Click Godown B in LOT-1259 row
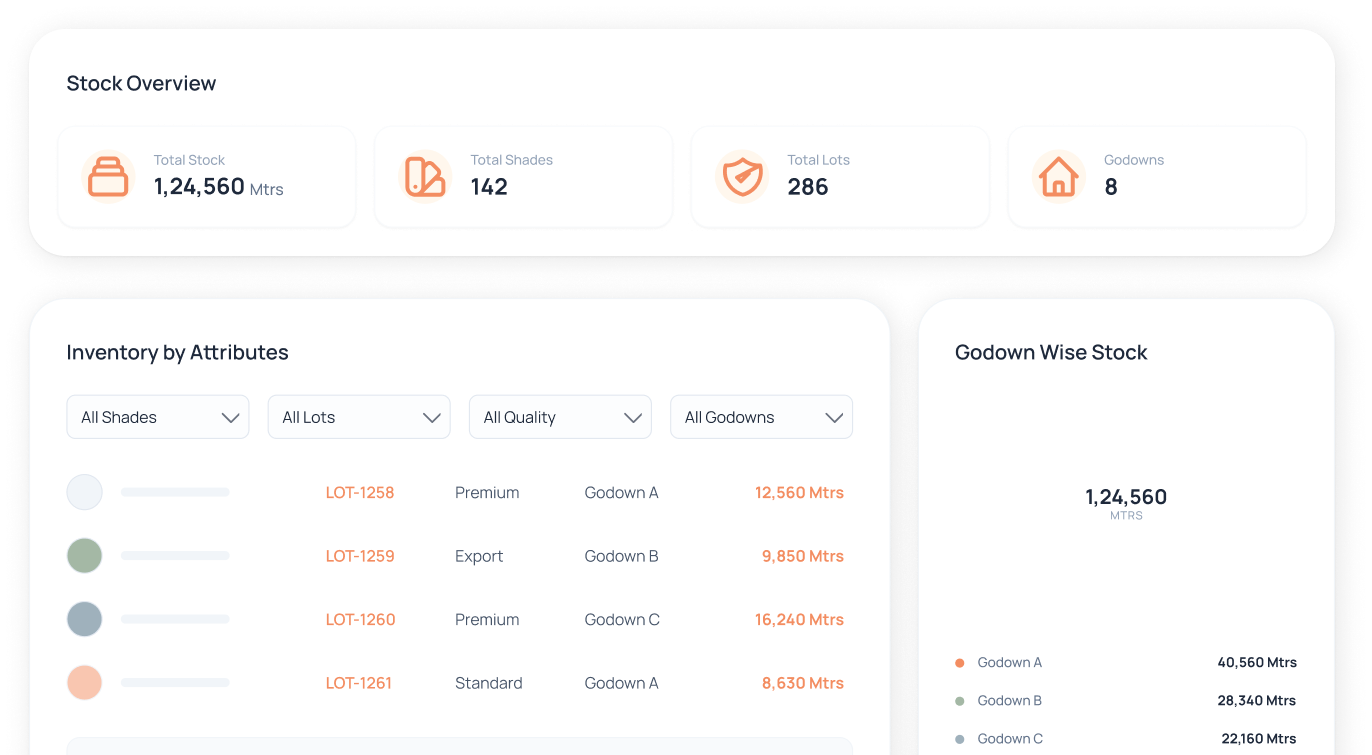This screenshot has height=755, width=1372. [x=621, y=556]
